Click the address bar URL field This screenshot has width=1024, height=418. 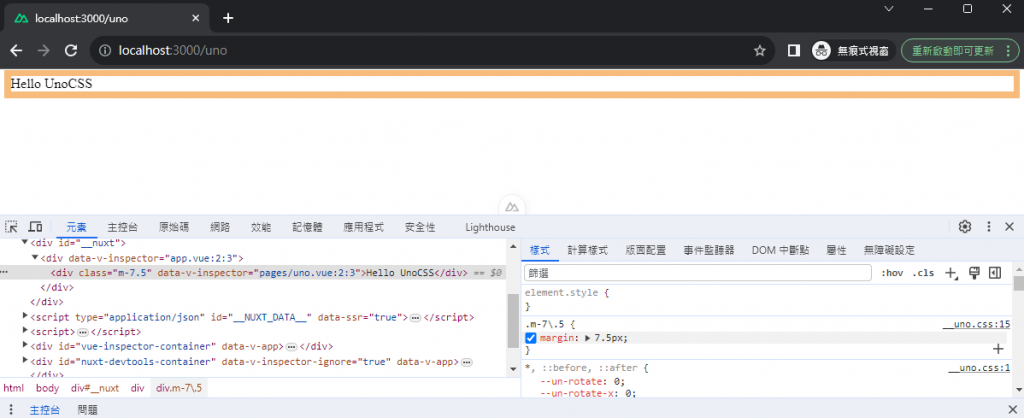431,50
